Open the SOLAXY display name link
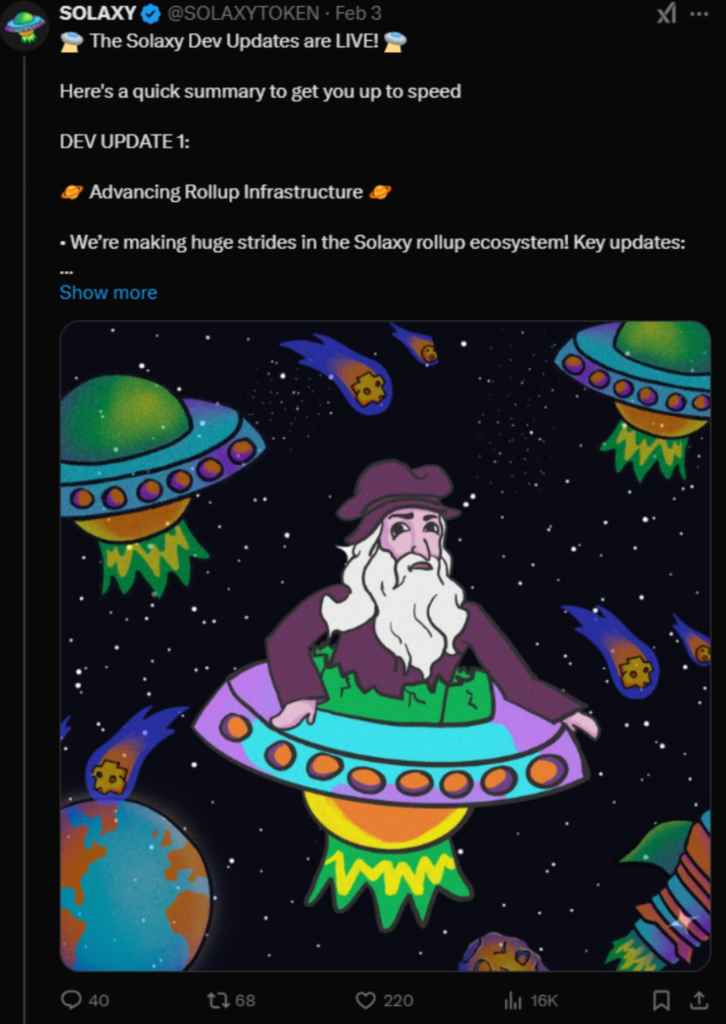Viewport: 726px width, 1024px height. pyautogui.click(x=98, y=13)
